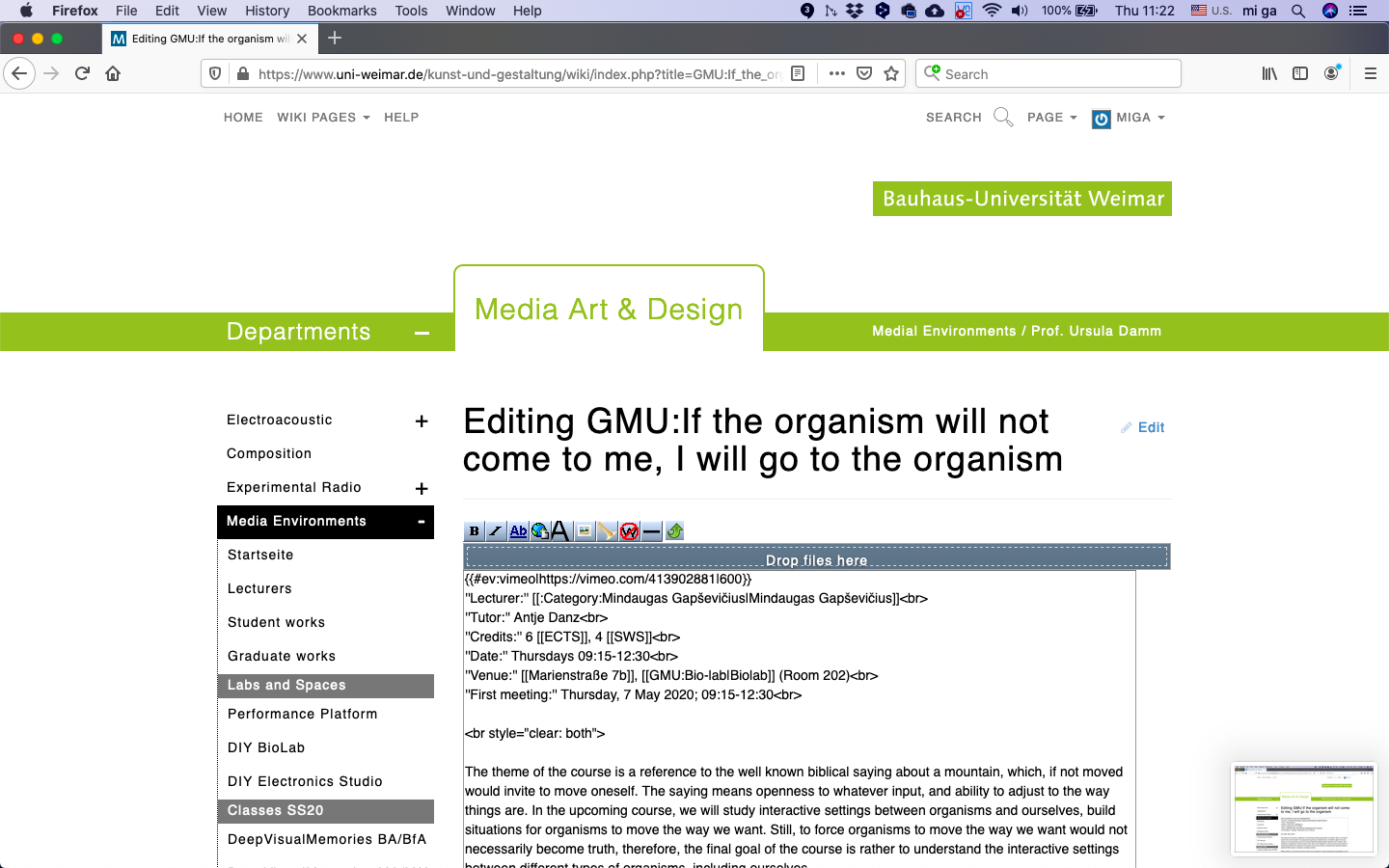
Task: Apply italic text formatting in editor toolbar
Action: 496,531
